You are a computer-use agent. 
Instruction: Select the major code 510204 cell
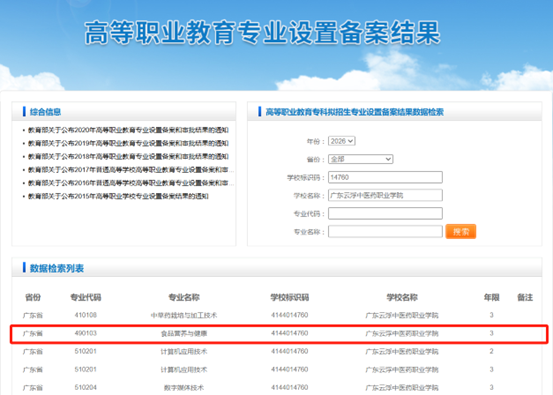86,387
